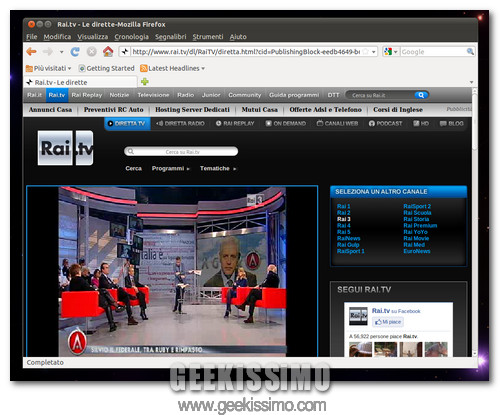
Task: Select the BLOG tab
Action: click(452, 123)
